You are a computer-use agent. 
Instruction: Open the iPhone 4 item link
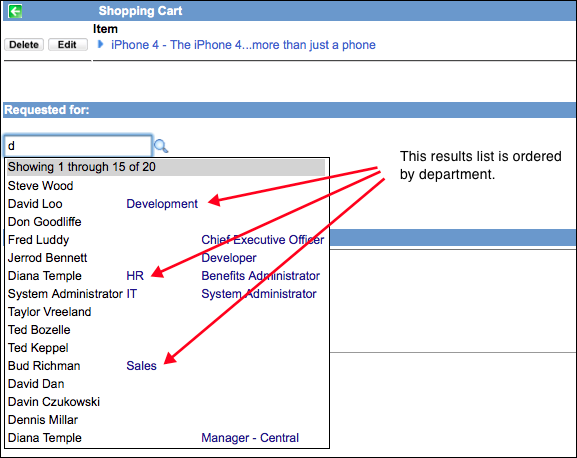[x=243, y=45]
